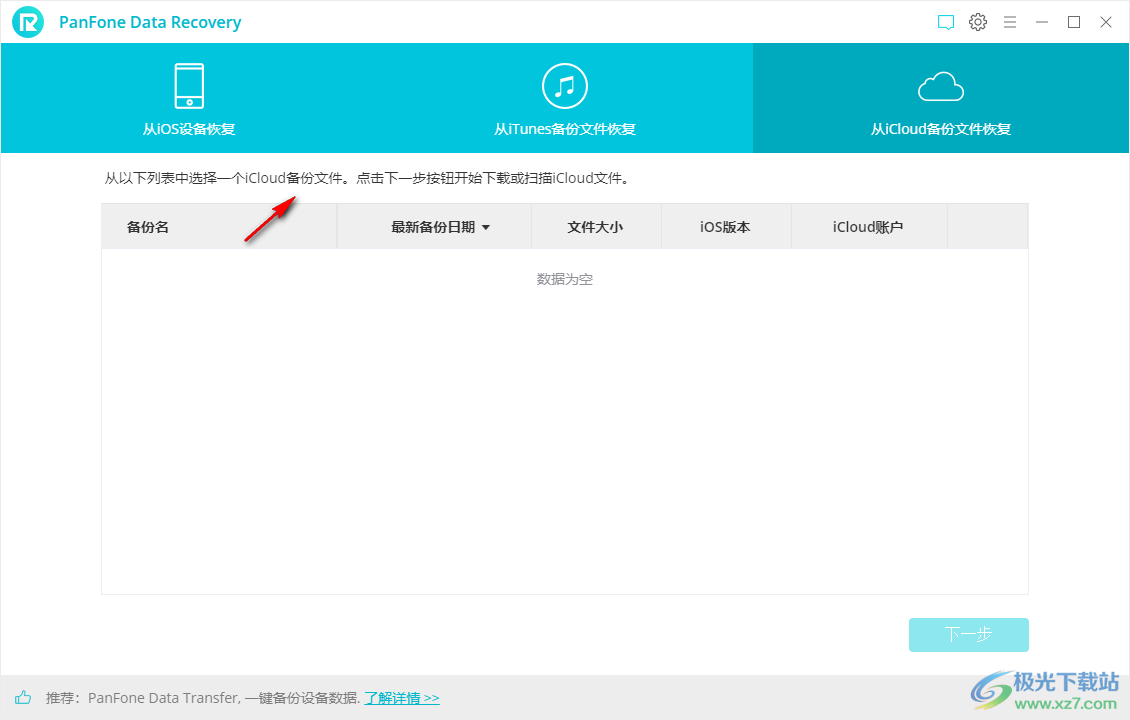The width and height of the screenshot is (1130, 720).
Task: Switch to 从iOS设备恢复 tab
Action: pyautogui.click(x=189, y=98)
